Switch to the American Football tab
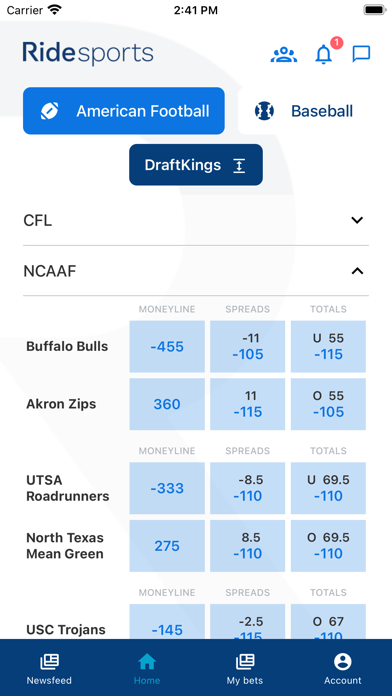This screenshot has width=392, height=696. pyautogui.click(x=124, y=111)
